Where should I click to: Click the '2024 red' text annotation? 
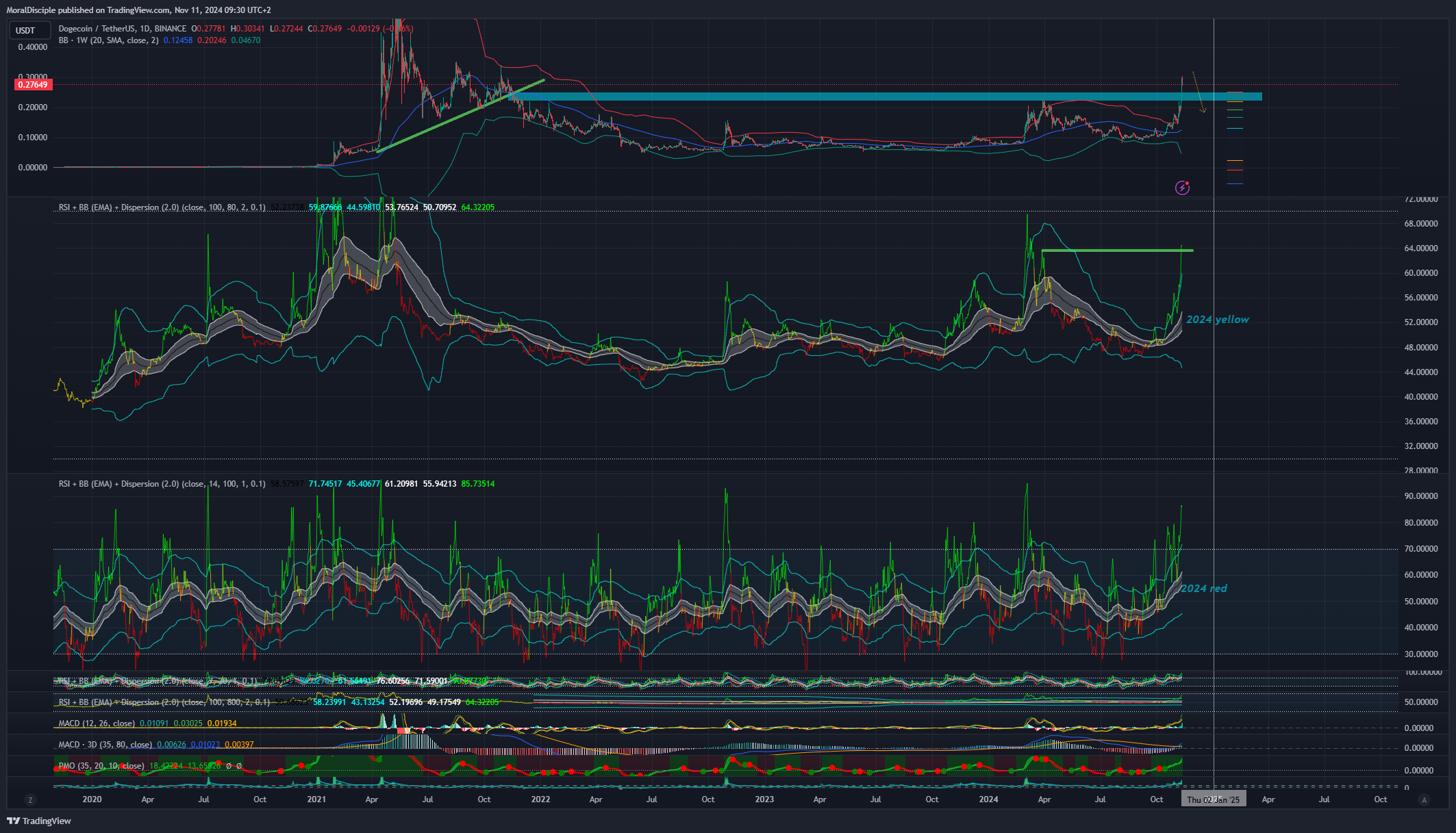(x=1204, y=589)
